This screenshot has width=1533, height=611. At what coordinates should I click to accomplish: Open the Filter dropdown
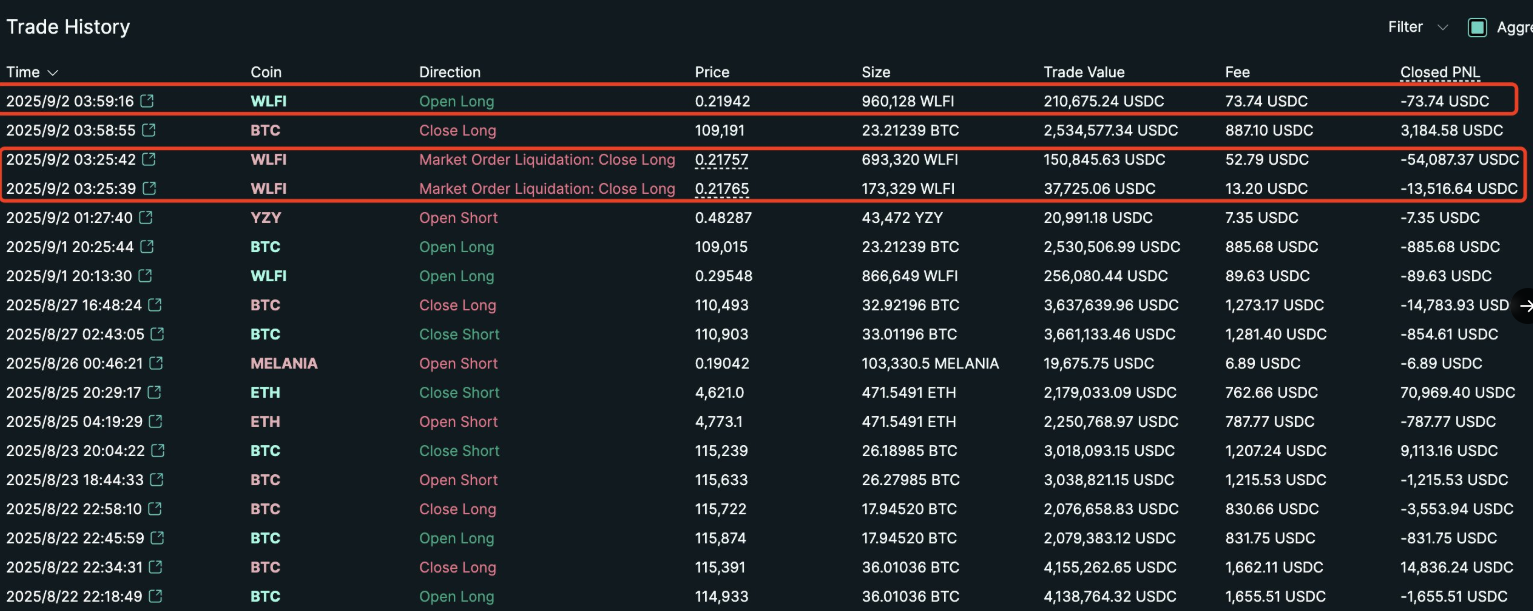pos(1417,28)
